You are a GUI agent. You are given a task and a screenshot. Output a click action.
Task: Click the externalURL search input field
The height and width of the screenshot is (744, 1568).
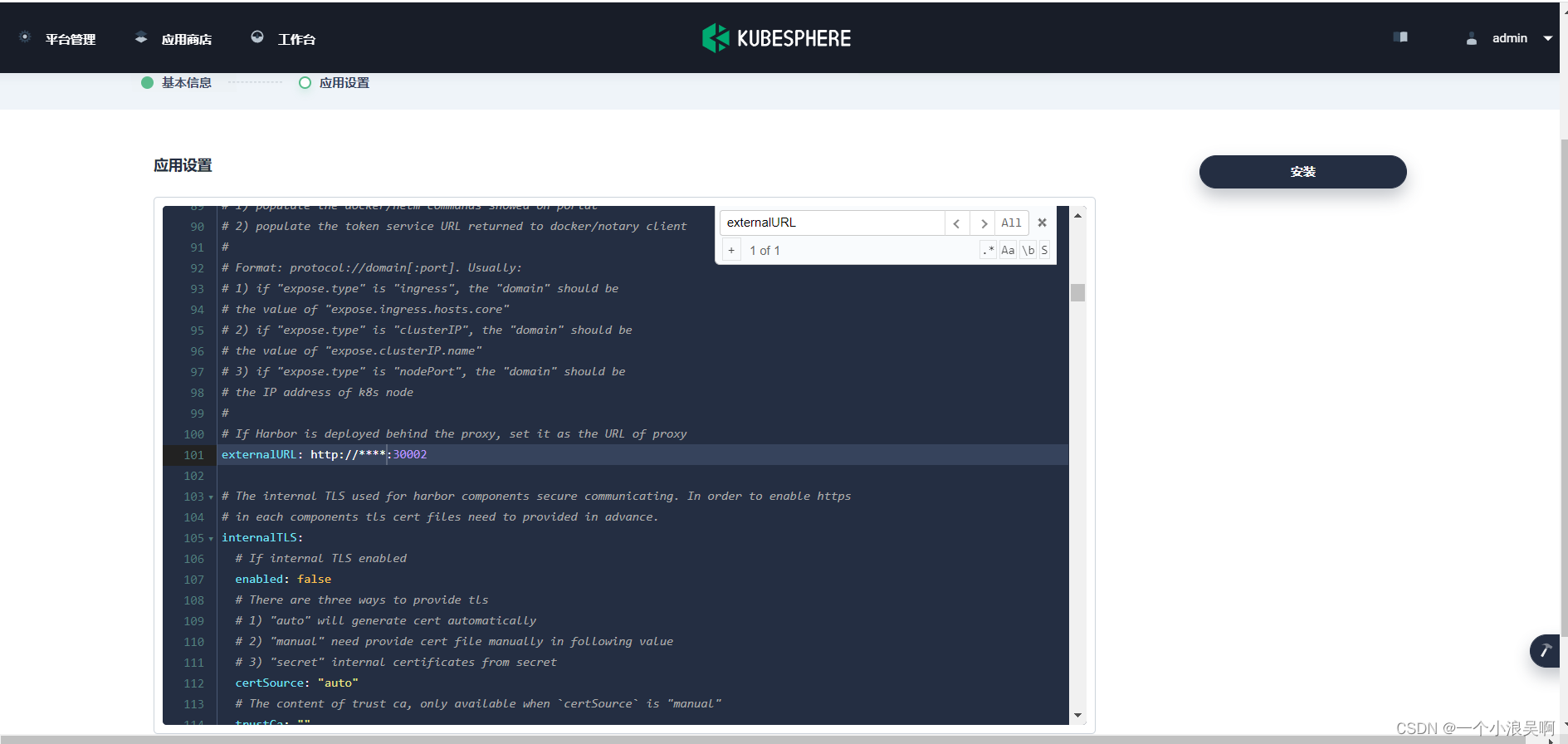pyautogui.click(x=832, y=223)
